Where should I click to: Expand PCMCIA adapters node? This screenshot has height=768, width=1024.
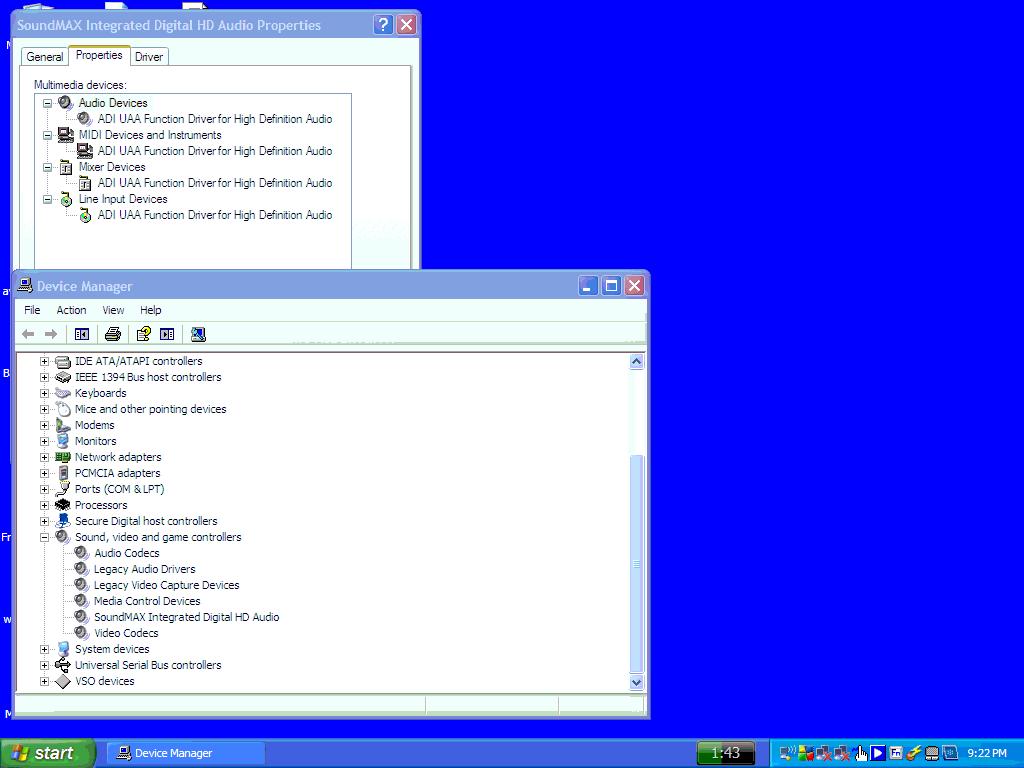tap(44, 473)
